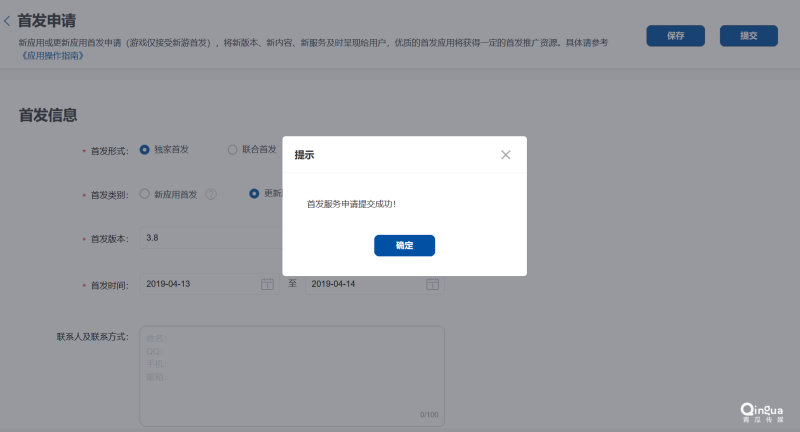
Task: Open the calendar icon for the end date
Action: point(432,284)
